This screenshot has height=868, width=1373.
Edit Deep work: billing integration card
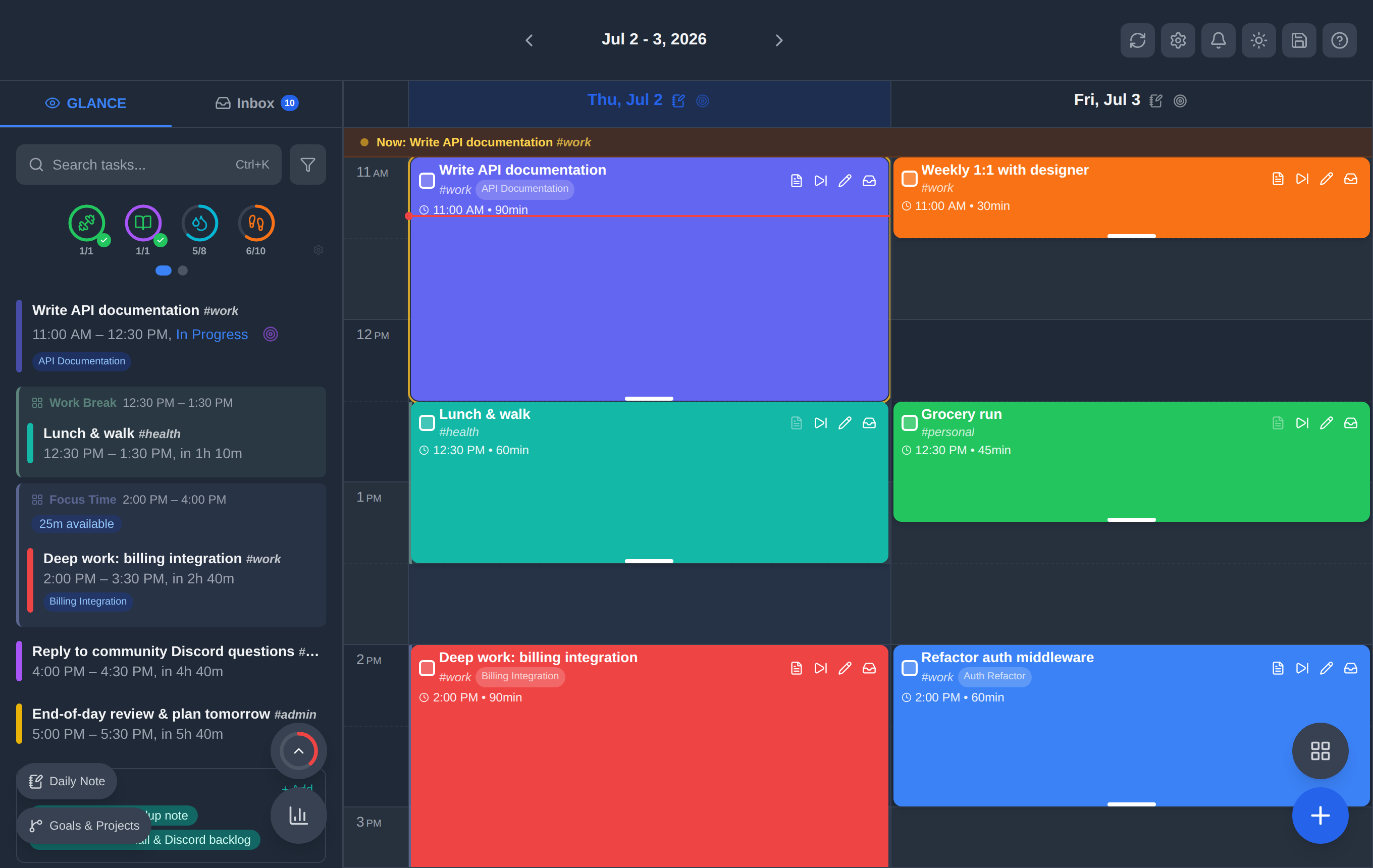(845, 668)
